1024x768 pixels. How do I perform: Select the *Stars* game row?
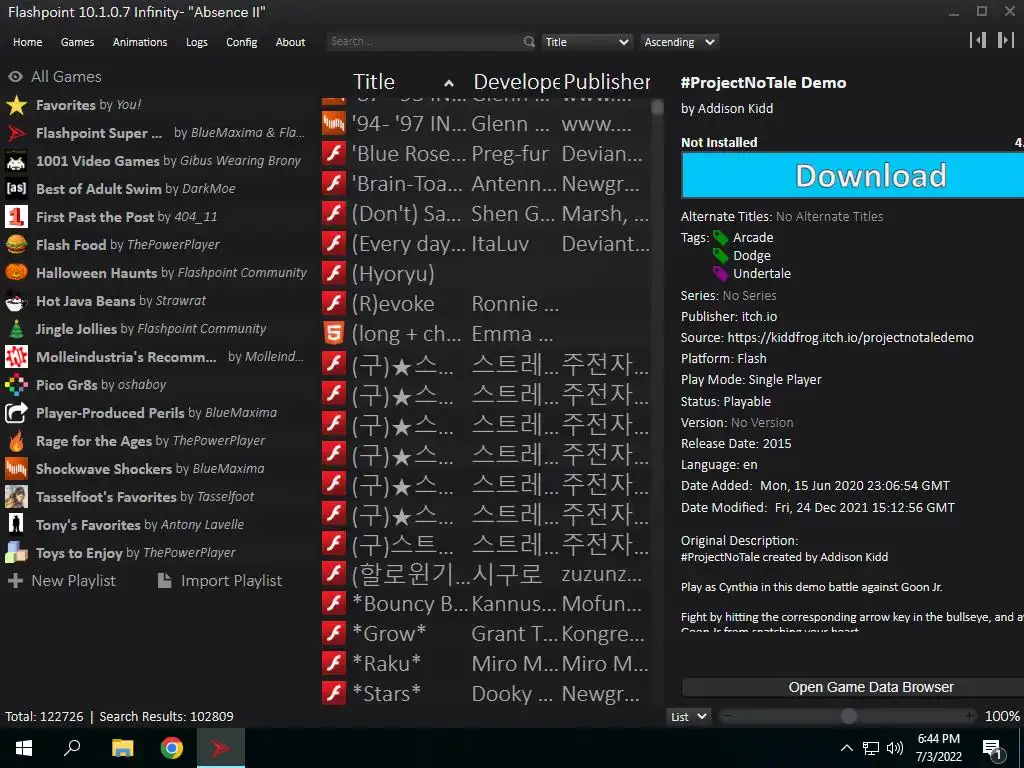click(x=487, y=693)
